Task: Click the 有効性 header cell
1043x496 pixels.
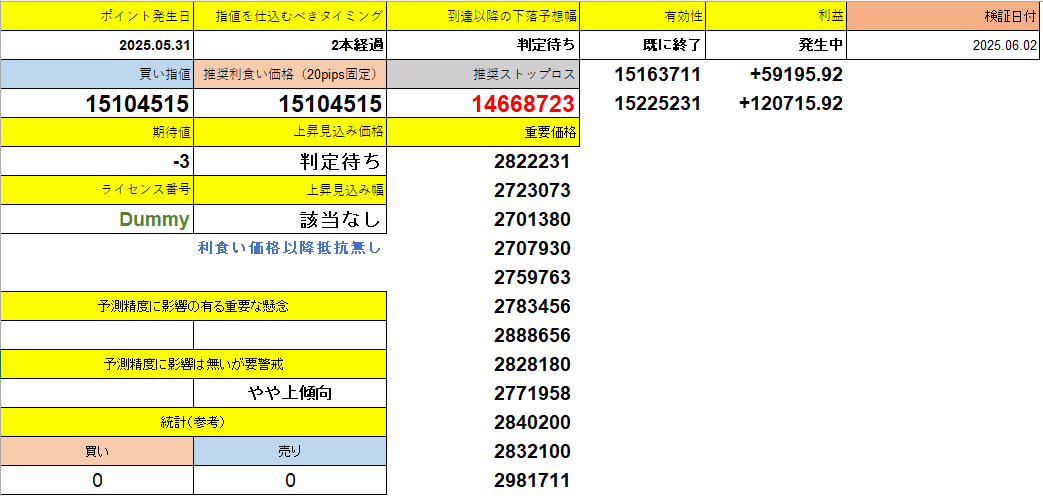Action: click(643, 16)
